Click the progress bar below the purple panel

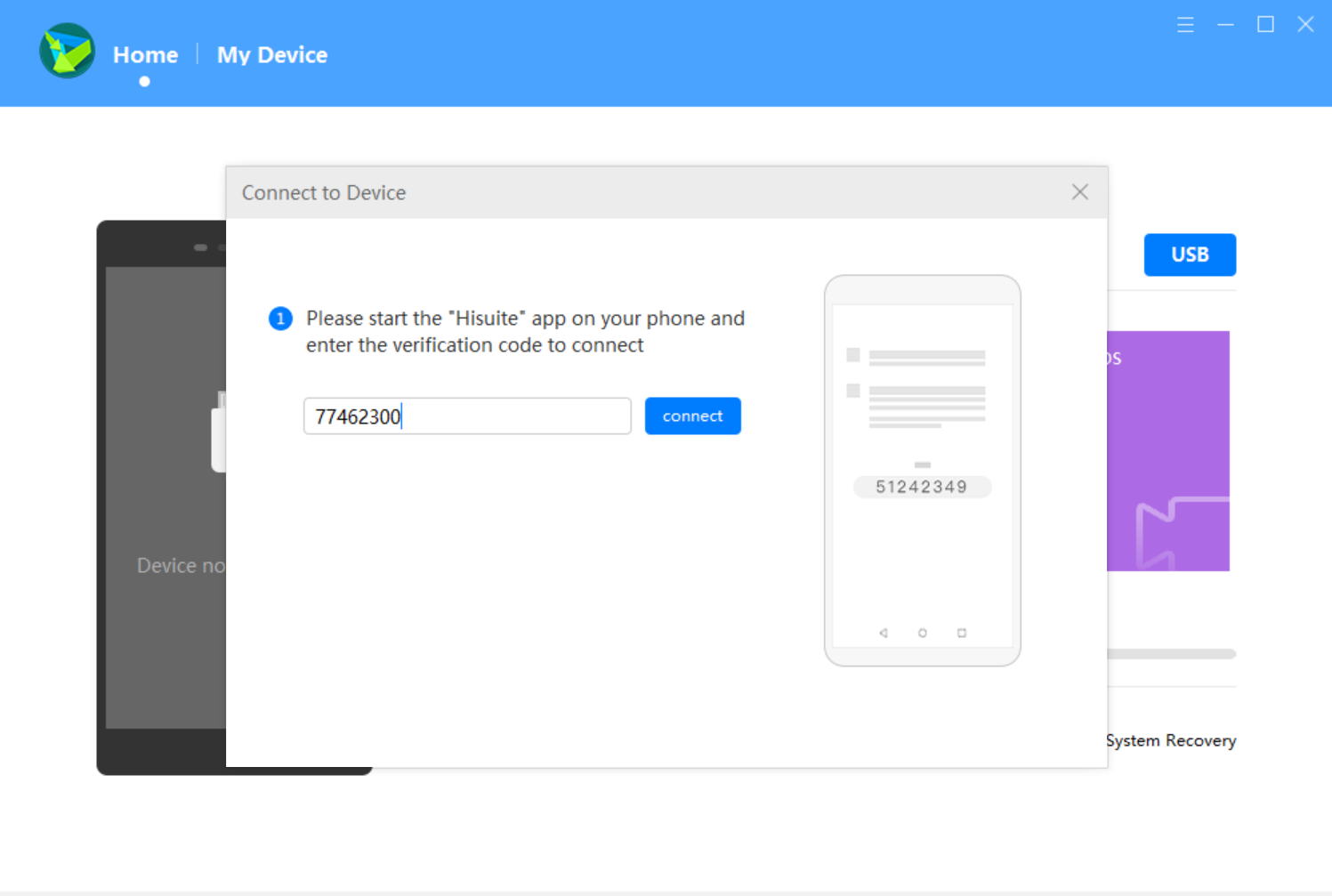pyautogui.click(x=1171, y=652)
